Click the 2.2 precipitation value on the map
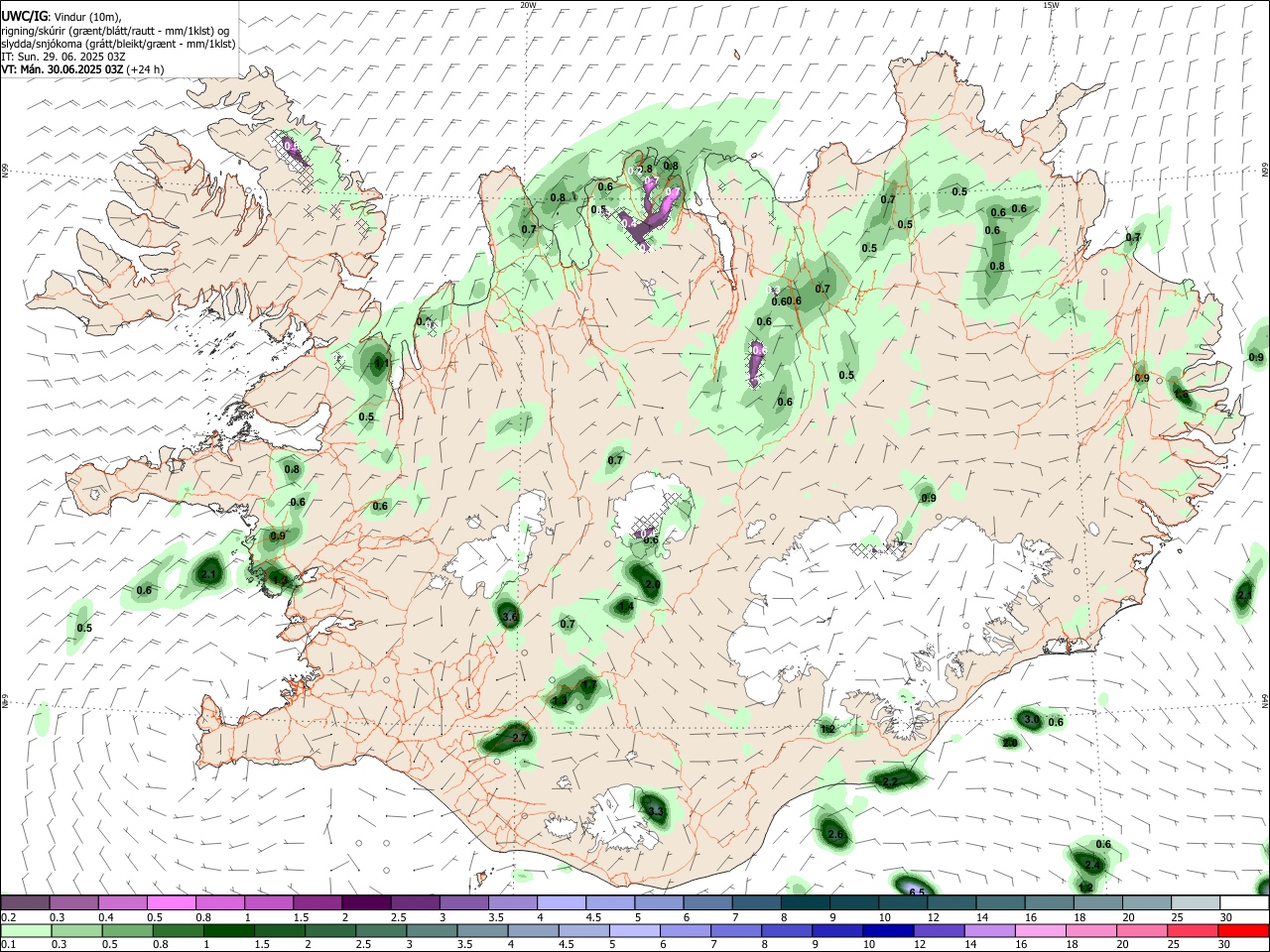The image size is (1270, 952). 890,782
